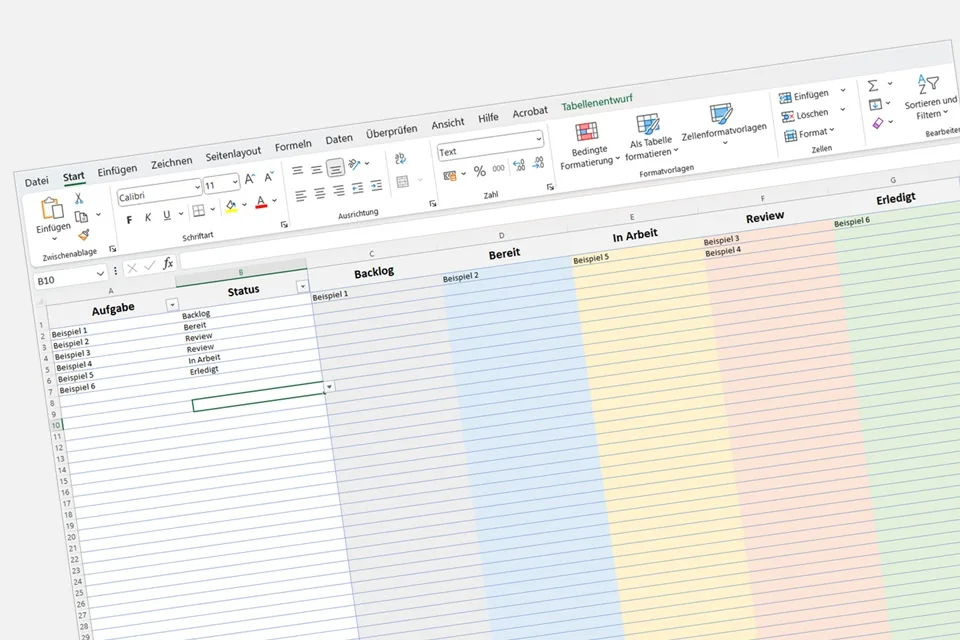This screenshot has width=960, height=640.
Task: Click the align right icon
Action: click(339, 191)
